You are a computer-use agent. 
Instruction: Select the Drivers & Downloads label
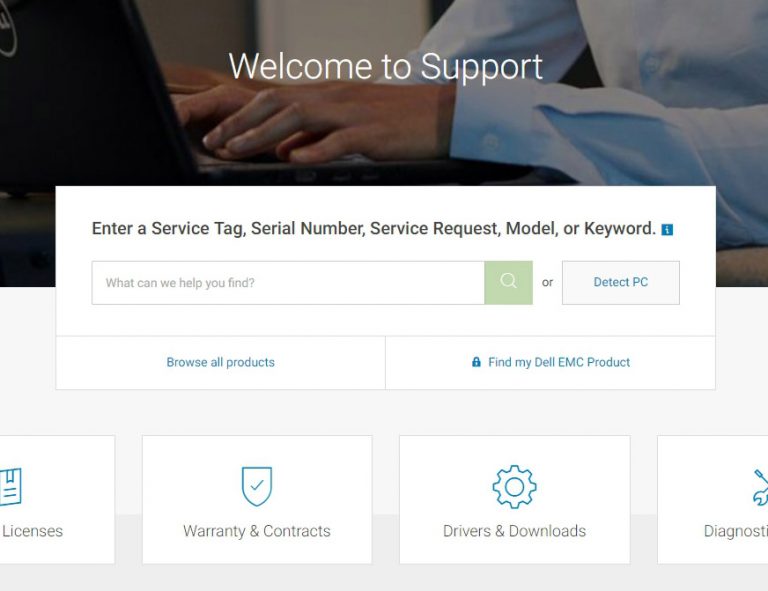click(514, 531)
